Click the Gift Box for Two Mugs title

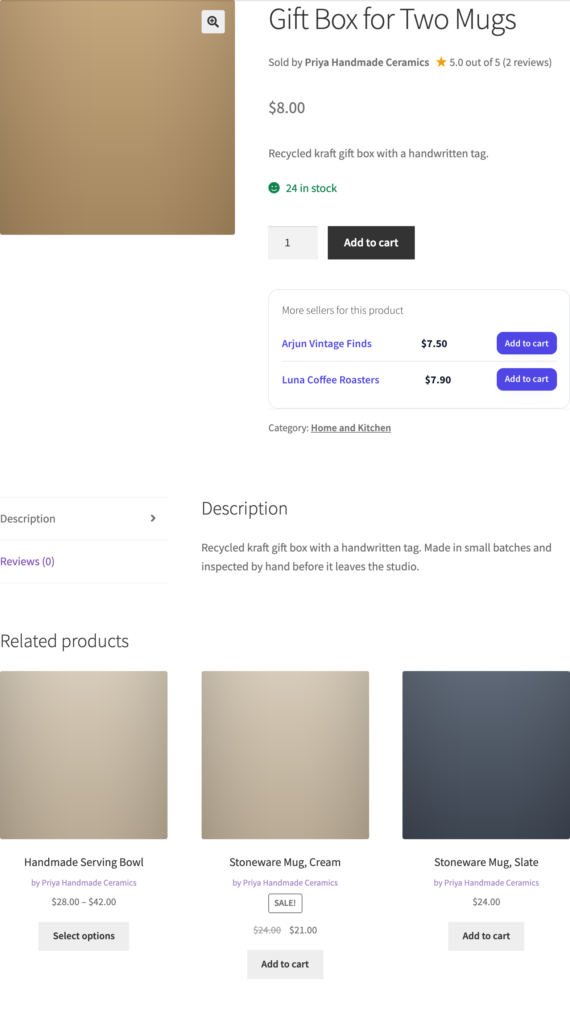392,19
